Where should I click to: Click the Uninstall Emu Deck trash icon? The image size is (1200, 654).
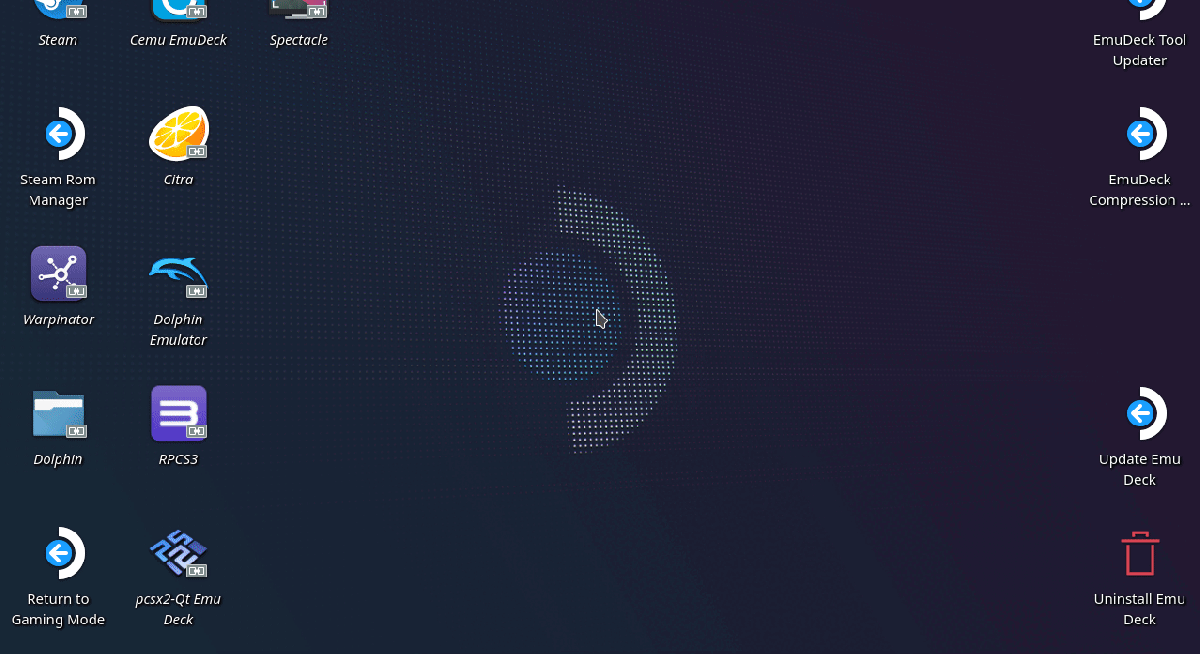[1140, 553]
